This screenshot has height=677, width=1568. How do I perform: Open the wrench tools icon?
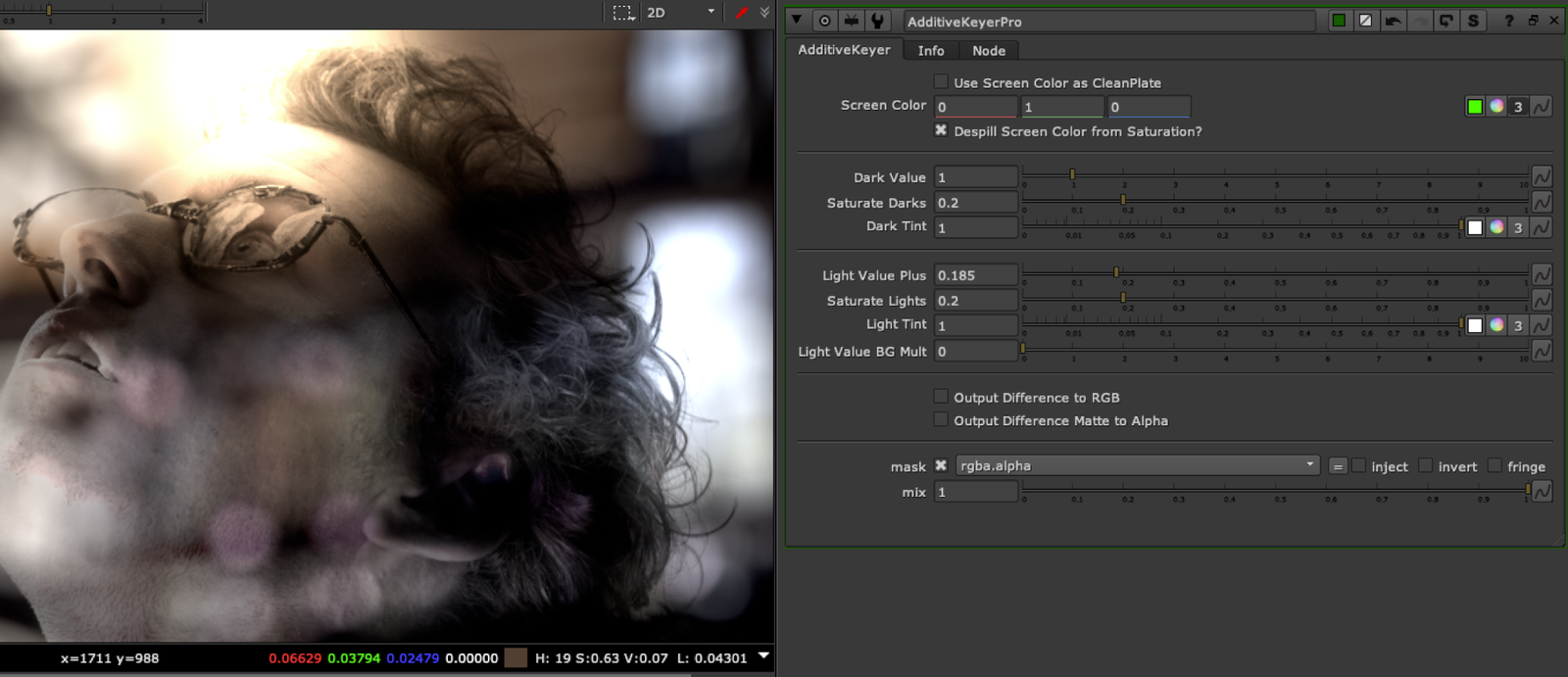[x=878, y=21]
